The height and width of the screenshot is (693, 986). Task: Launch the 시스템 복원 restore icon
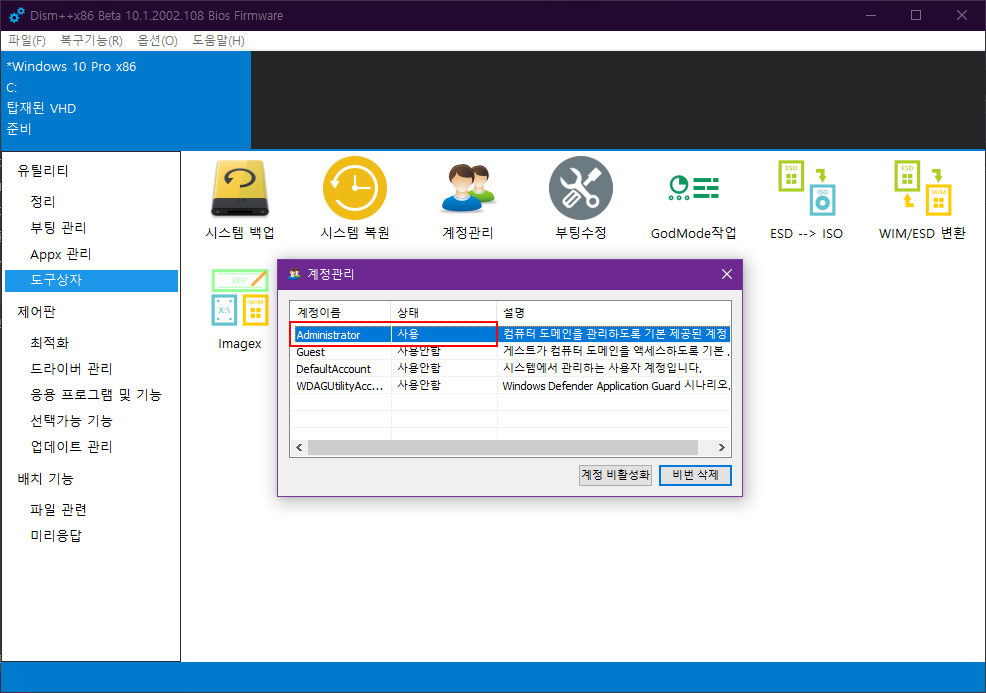coord(355,188)
